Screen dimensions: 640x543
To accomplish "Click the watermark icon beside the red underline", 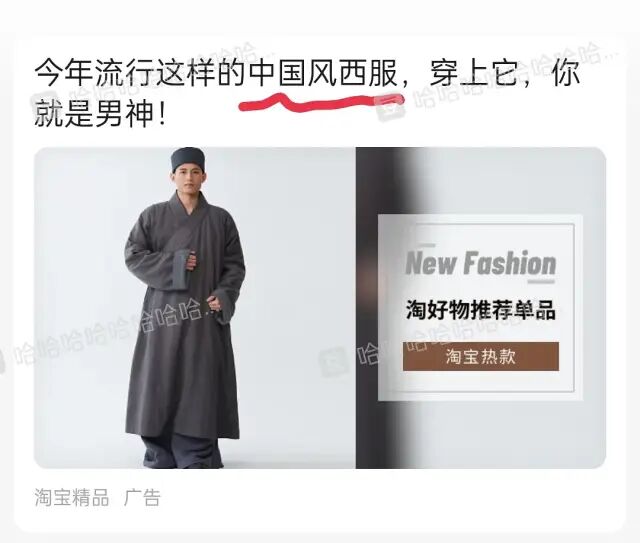I will point(389,107).
